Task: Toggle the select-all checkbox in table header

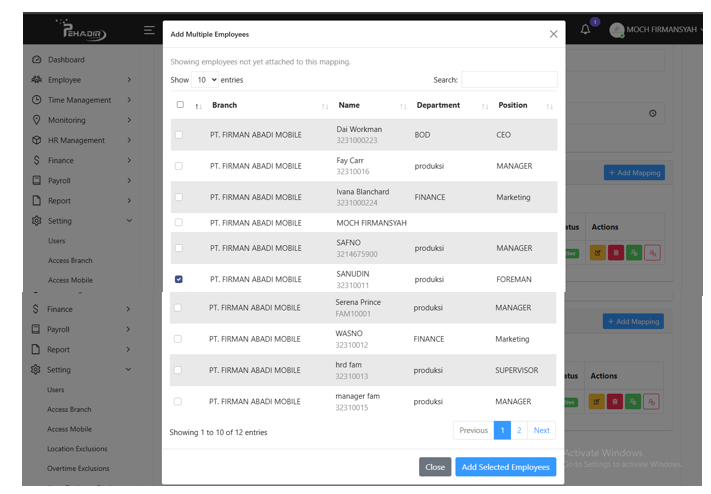Action: 180,105
